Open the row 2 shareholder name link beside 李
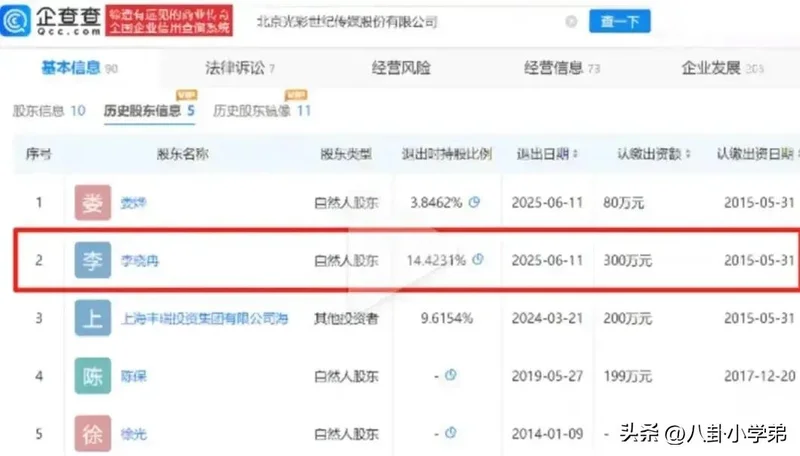This screenshot has height=456, width=800. coord(140,261)
